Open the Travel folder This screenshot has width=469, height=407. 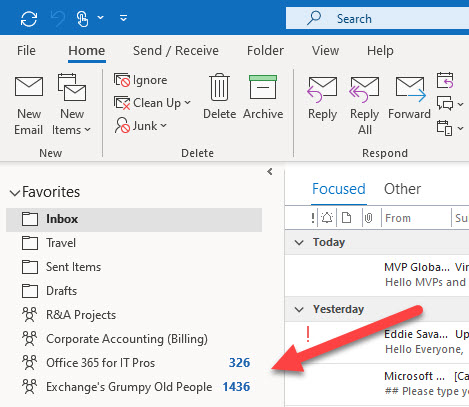(x=134, y=243)
